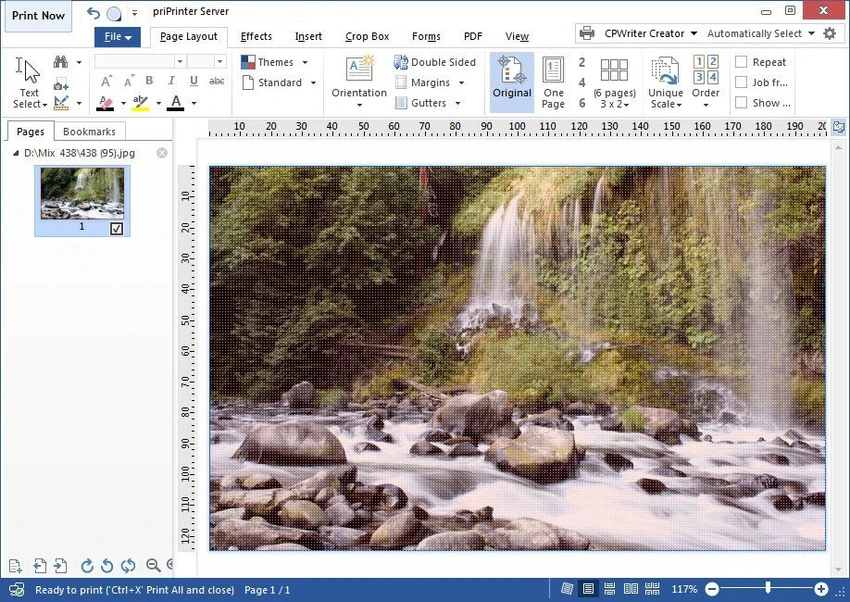This screenshot has width=850, height=602.
Task: Click the move page left icon
Action: coord(40,566)
